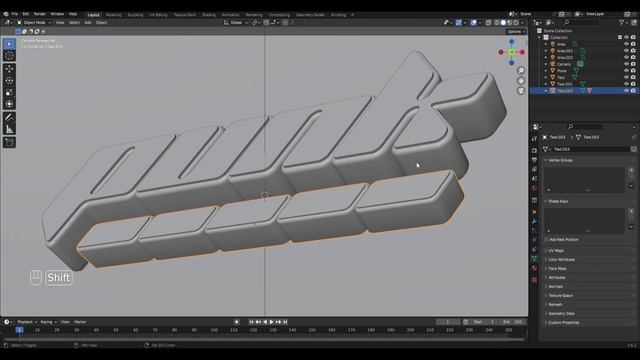The image size is (640, 360).
Task: Select the Measure tool
Action: click(x=9, y=129)
